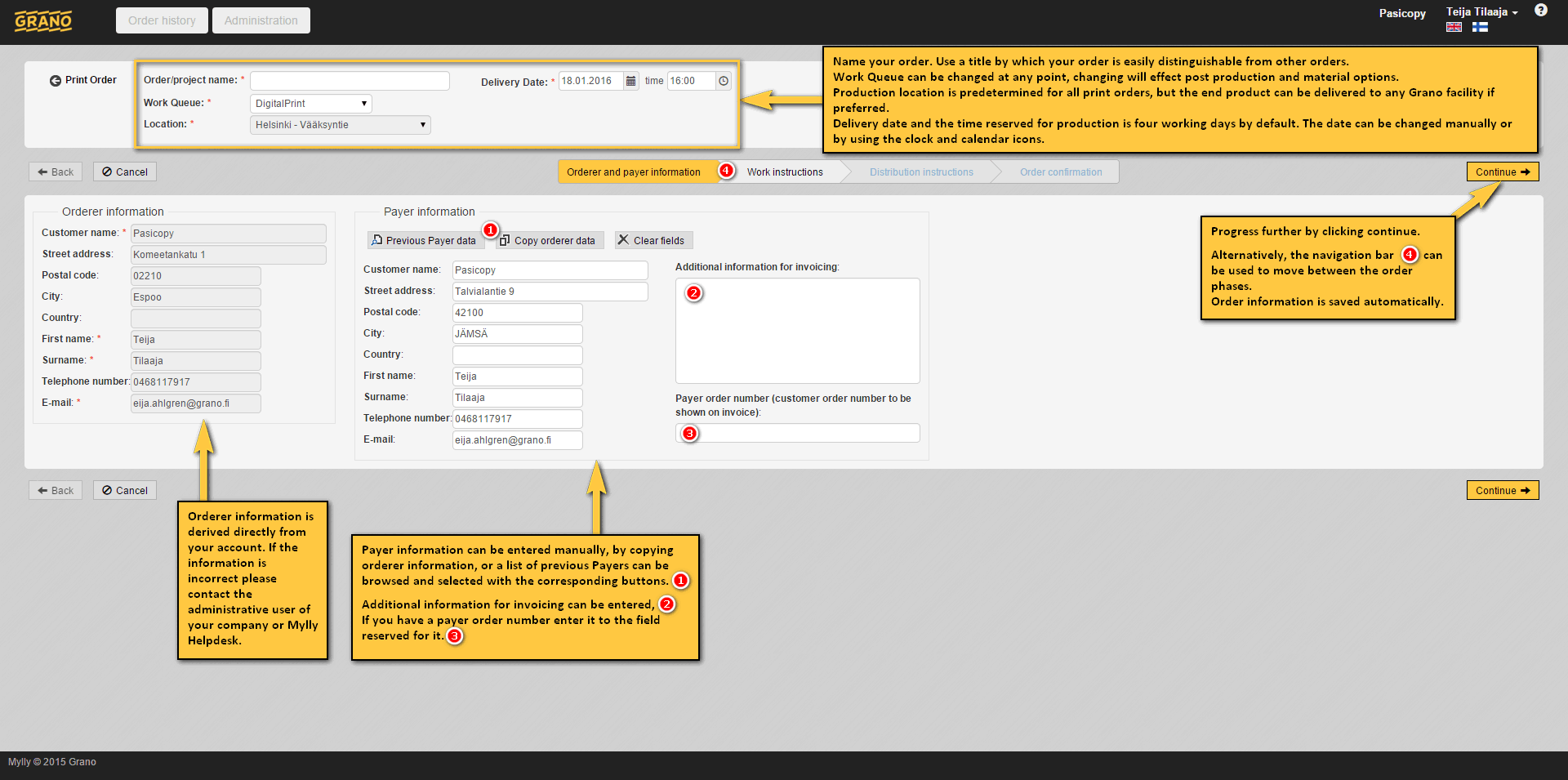Open the Administration menu

tap(261, 20)
